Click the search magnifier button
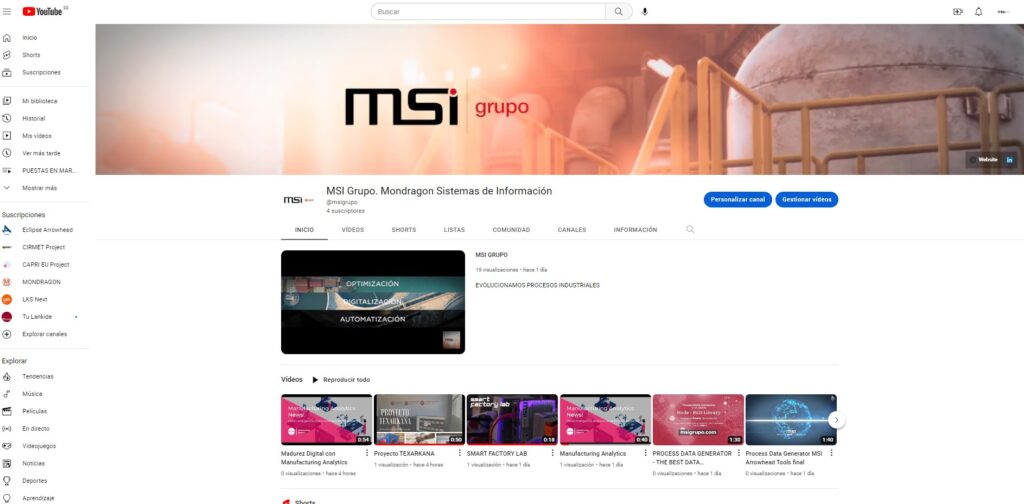 tap(618, 12)
